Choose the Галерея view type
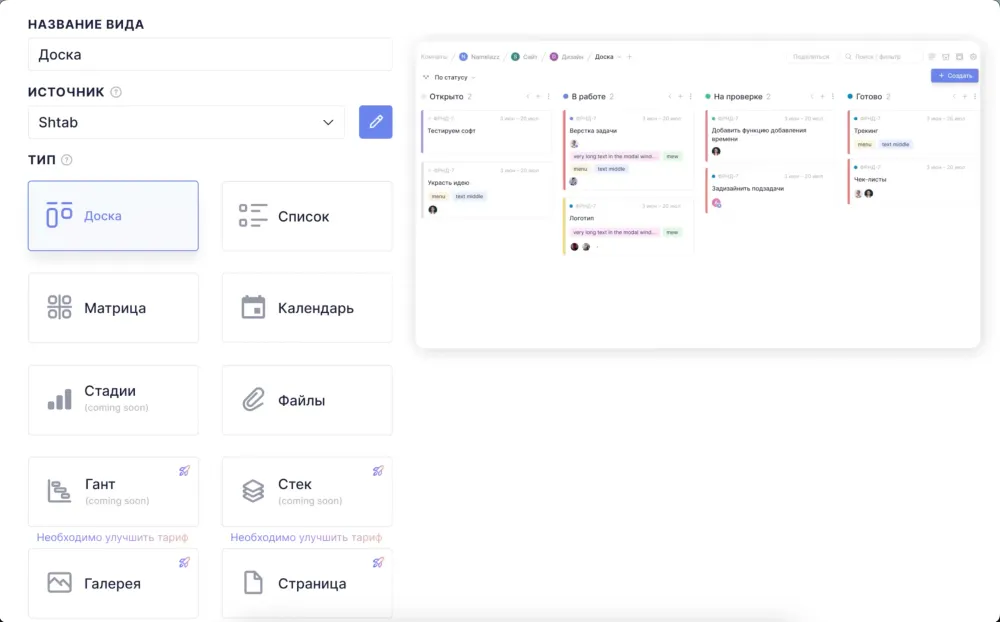 (113, 582)
